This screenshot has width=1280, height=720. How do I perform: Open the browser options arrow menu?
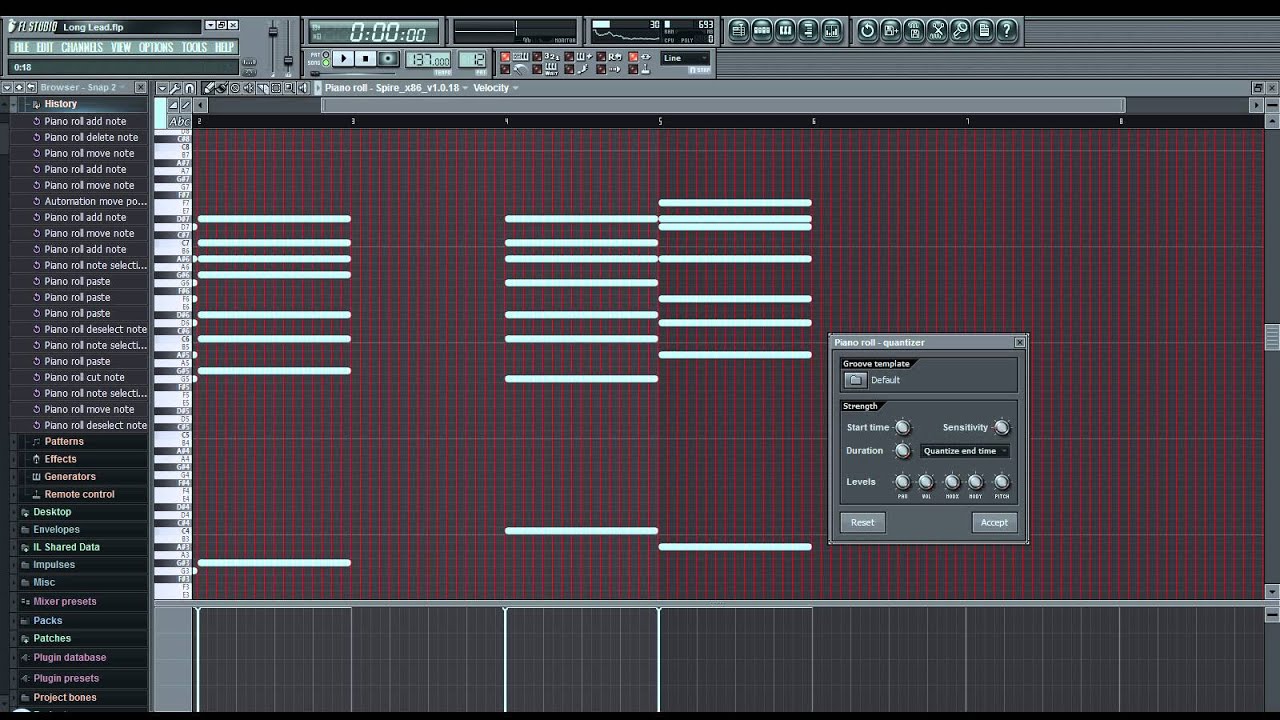click(6, 87)
